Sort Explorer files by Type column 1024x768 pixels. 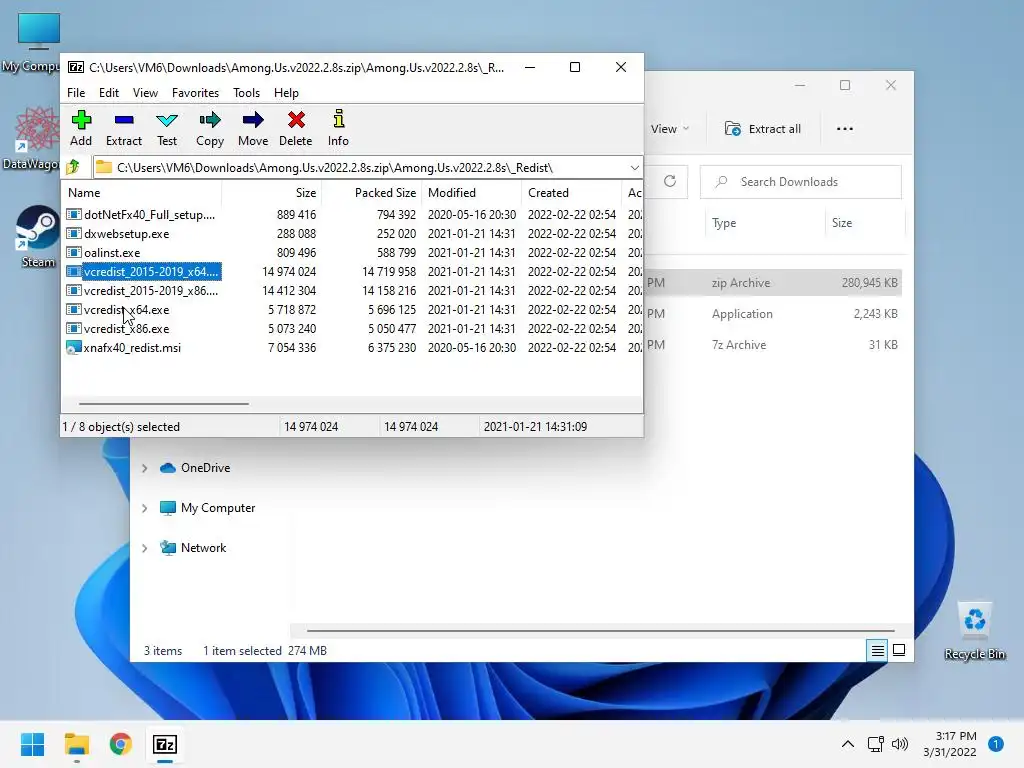765,223
